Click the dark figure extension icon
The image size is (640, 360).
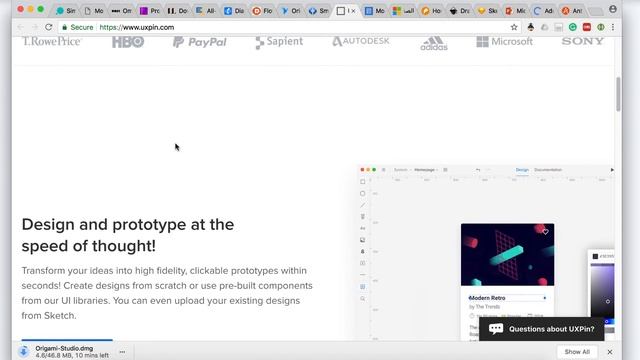[x=531, y=27]
